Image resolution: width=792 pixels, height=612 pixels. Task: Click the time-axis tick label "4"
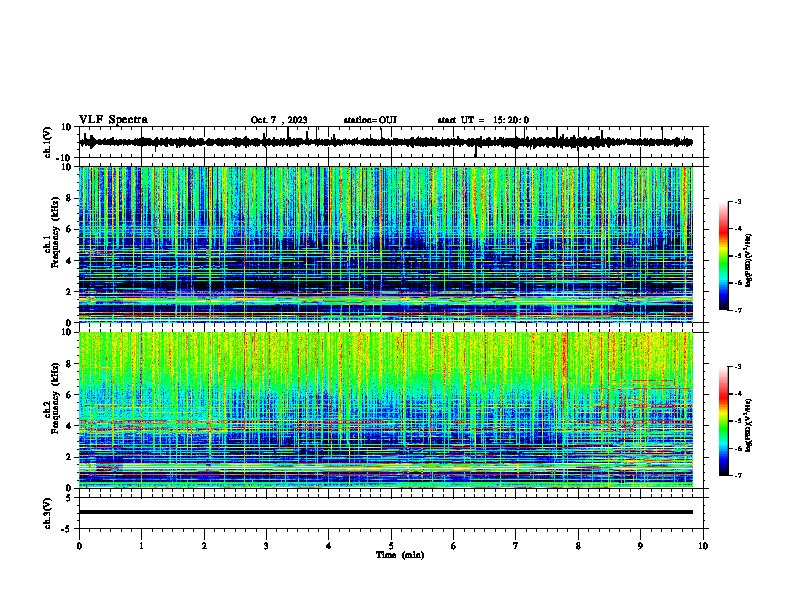coord(328,546)
